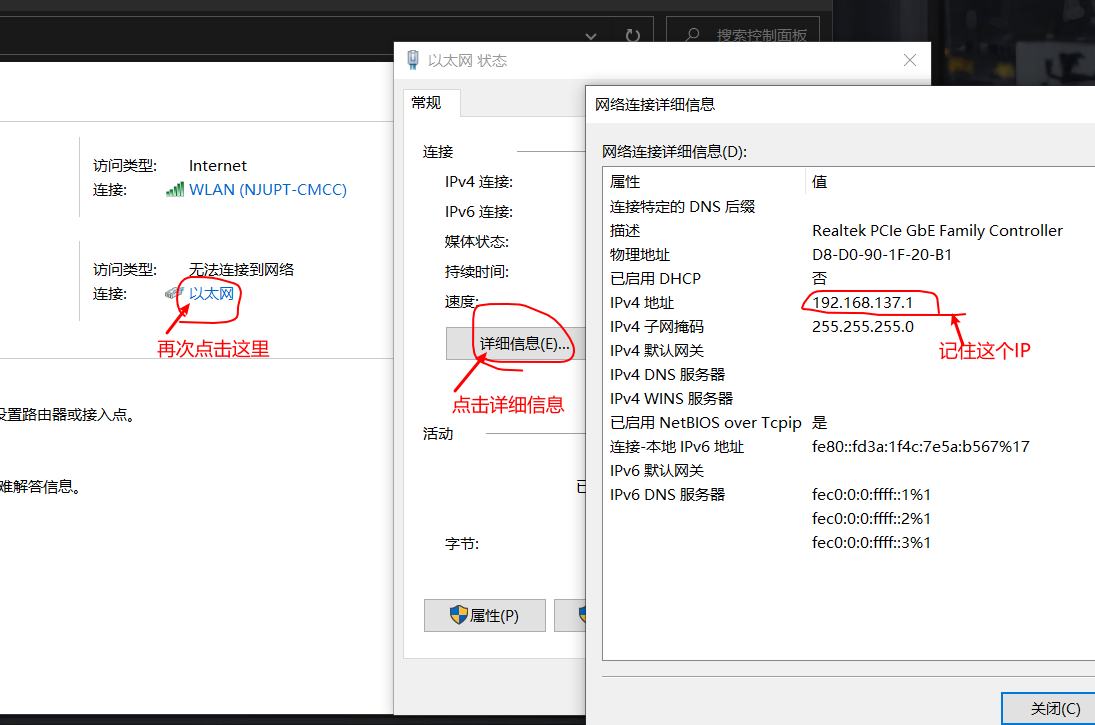Click the Wi-Fi signal bars icon

(175, 189)
